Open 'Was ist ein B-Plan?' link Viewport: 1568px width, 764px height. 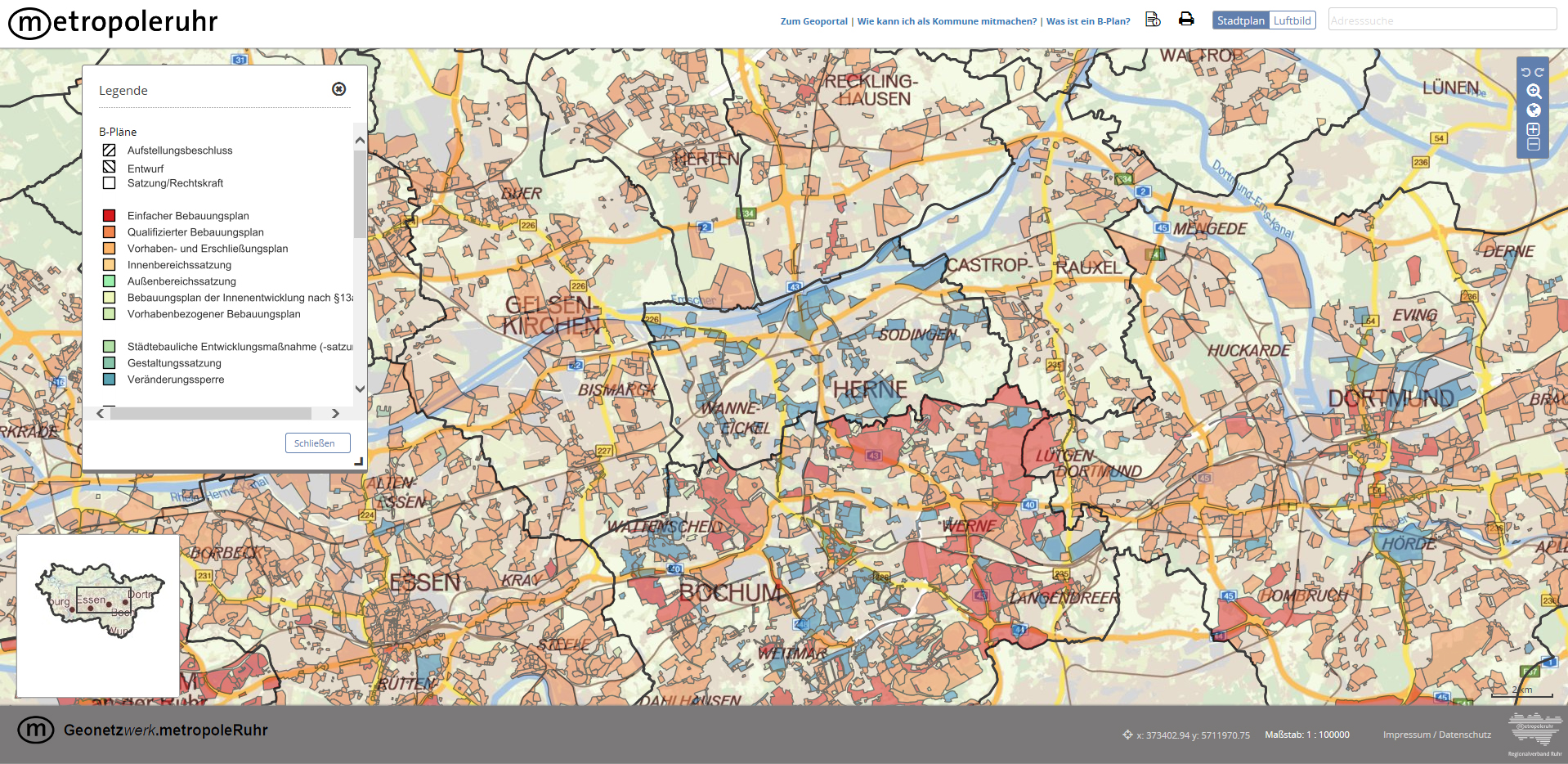[1088, 21]
